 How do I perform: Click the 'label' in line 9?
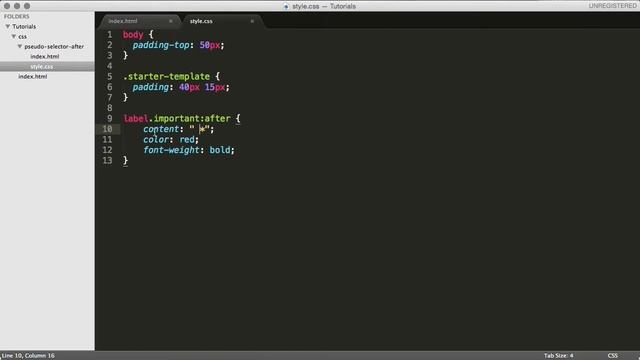click(x=136, y=118)
